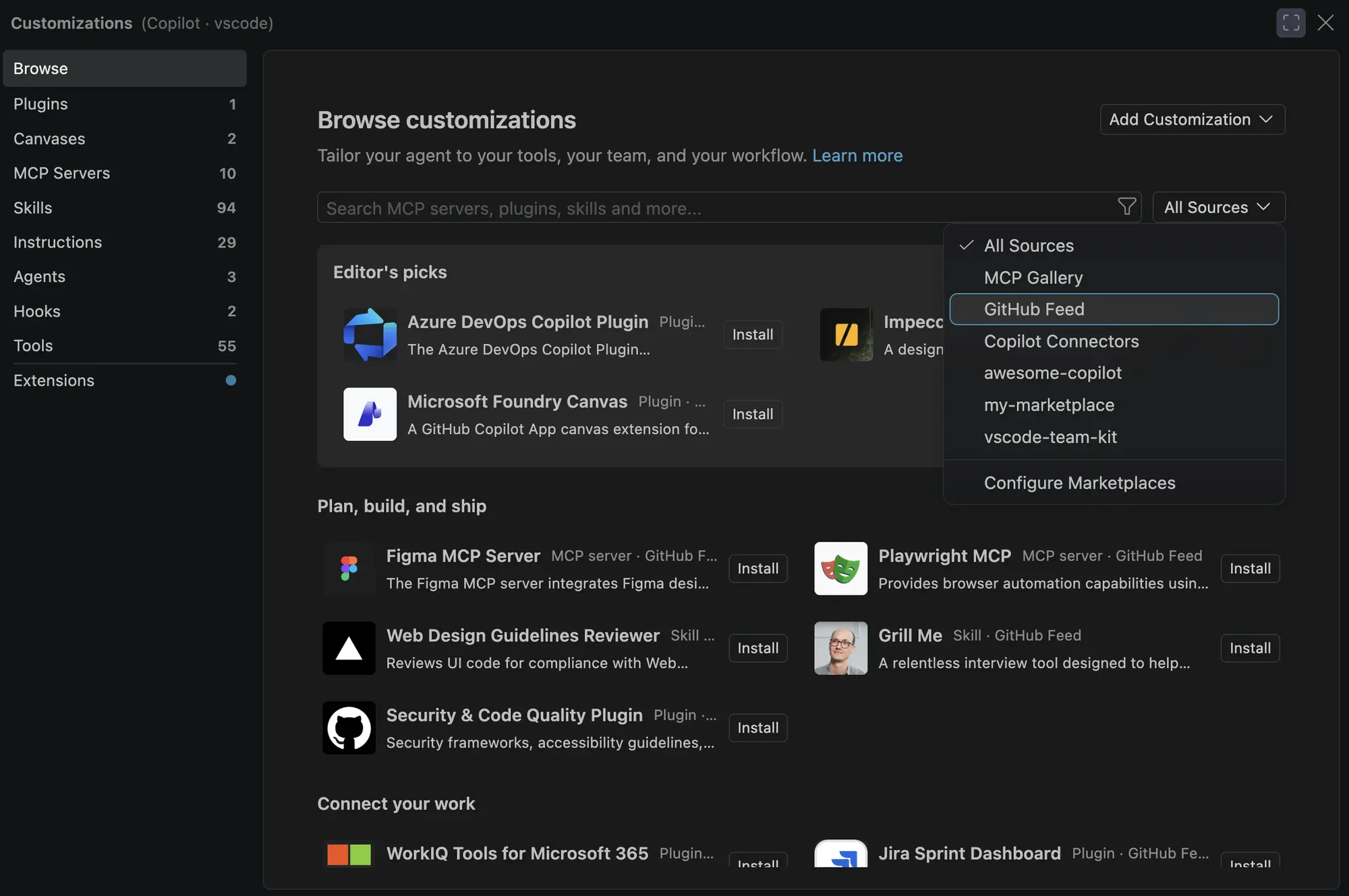Click the GitHub logo of Security plugin
1349x896 pixels.
point(349,727)
